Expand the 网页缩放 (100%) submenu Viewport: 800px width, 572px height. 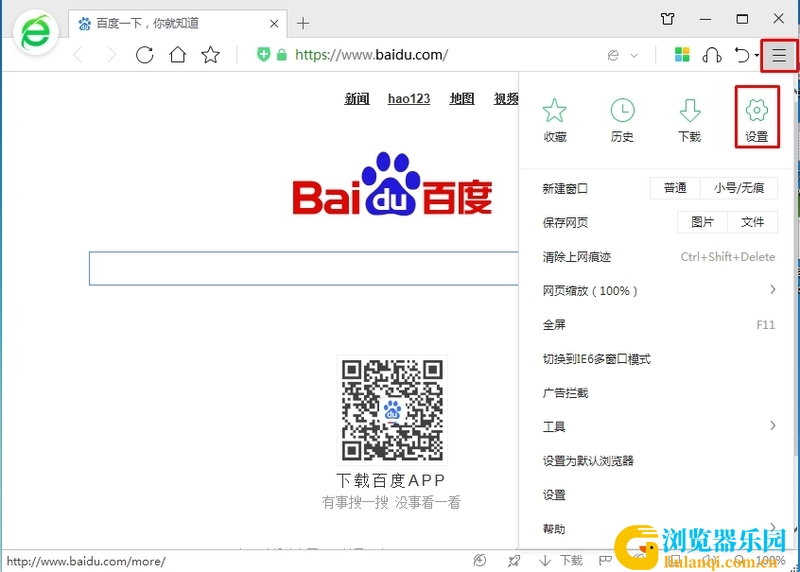[658, 290]
